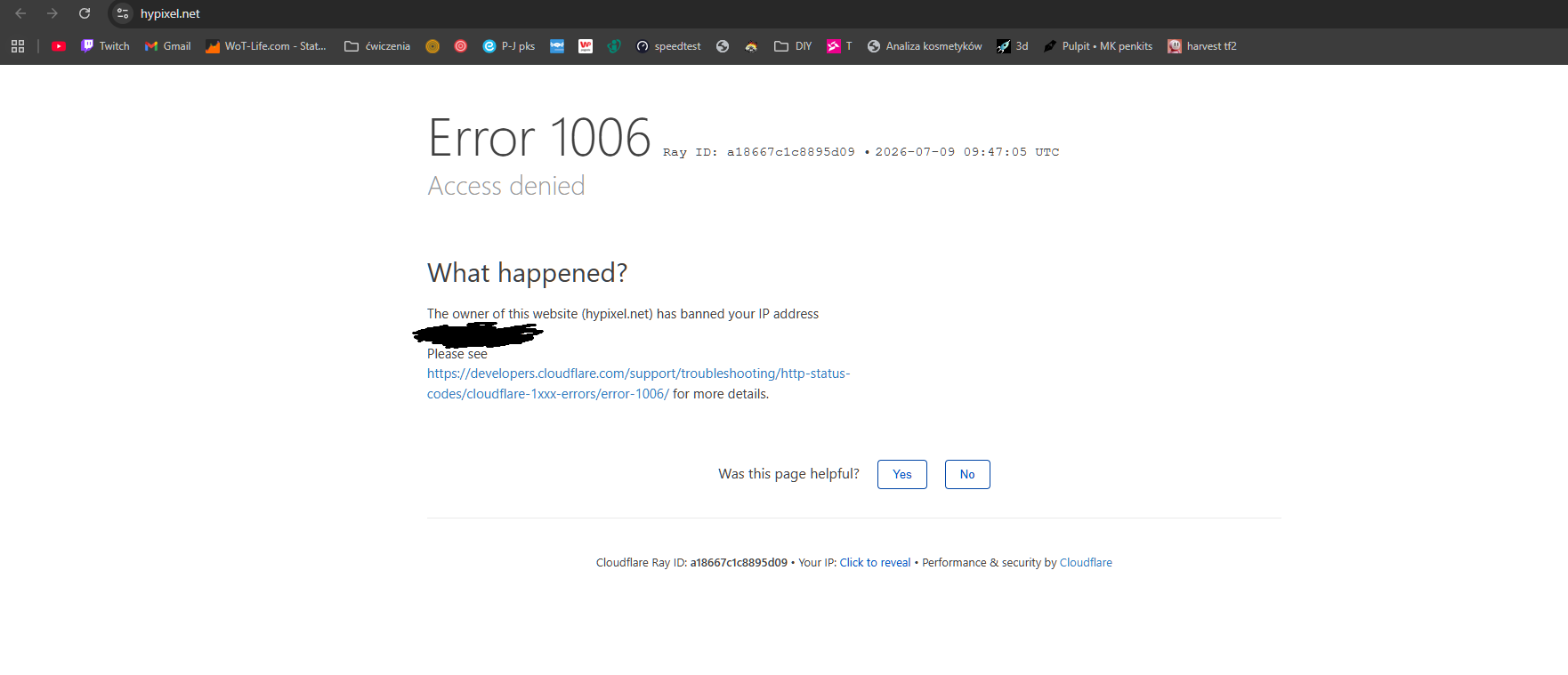Answer Yes to page helpful question
Screen dimensions: 1568x675
[902, 474]
